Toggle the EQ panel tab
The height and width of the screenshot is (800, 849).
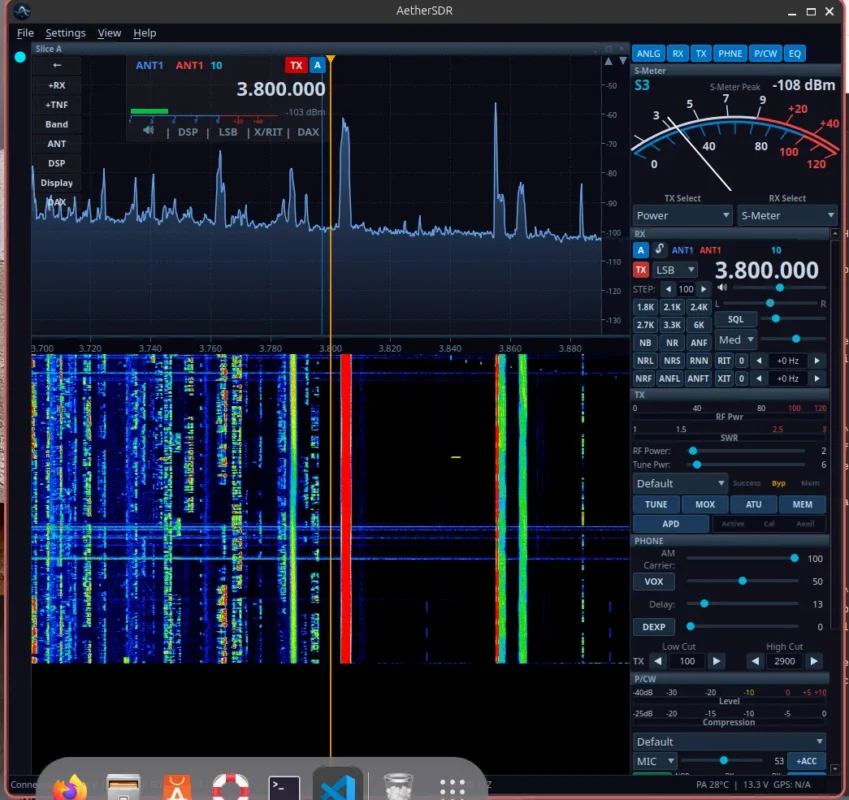(x=794, y=54)
